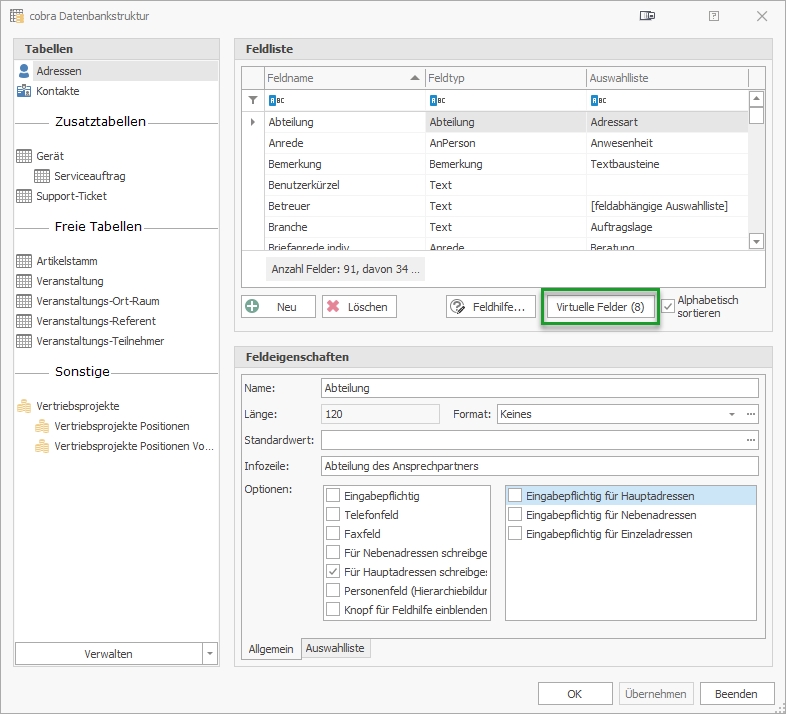
Task: Toggle Alphabetisch sortieren checkbox
Action: click(x=668, y=306)
